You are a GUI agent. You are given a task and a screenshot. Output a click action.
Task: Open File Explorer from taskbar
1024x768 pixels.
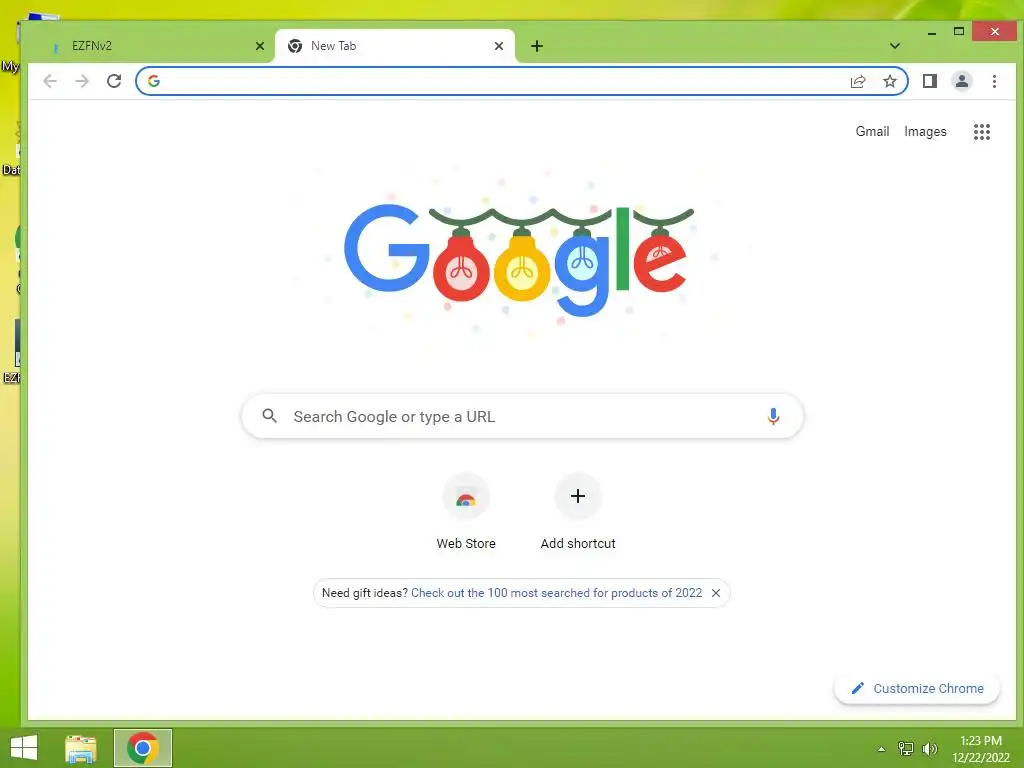point(81,748)
